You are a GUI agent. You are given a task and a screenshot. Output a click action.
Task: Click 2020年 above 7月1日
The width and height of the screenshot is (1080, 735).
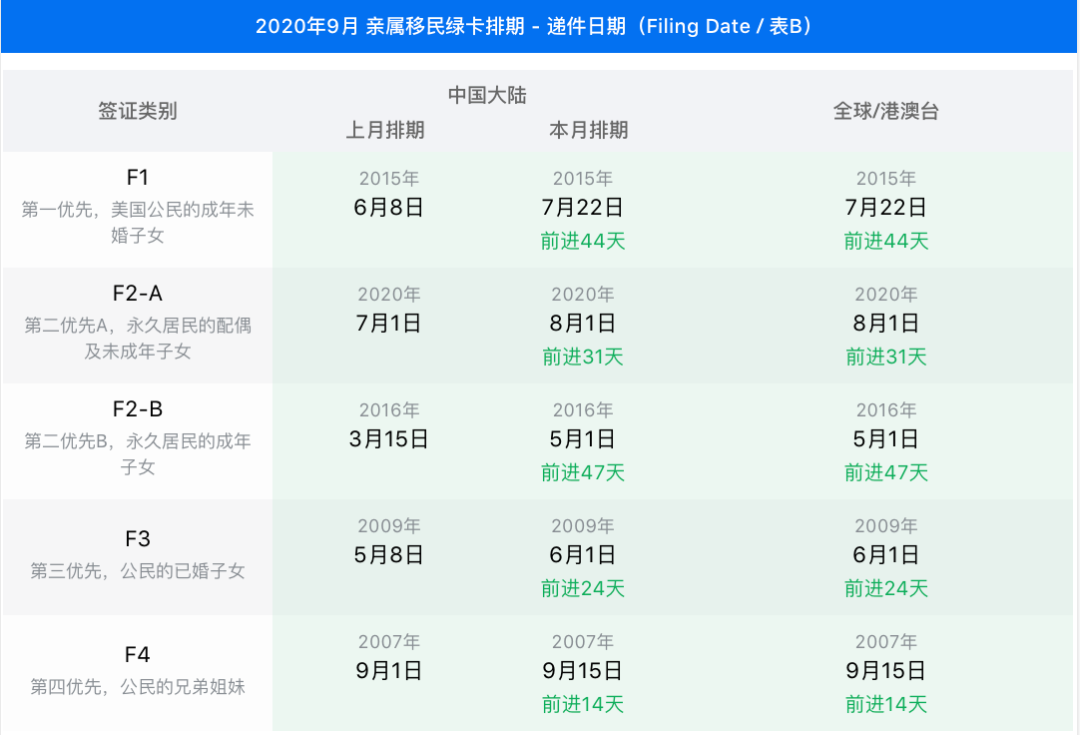tap(388, 294)
